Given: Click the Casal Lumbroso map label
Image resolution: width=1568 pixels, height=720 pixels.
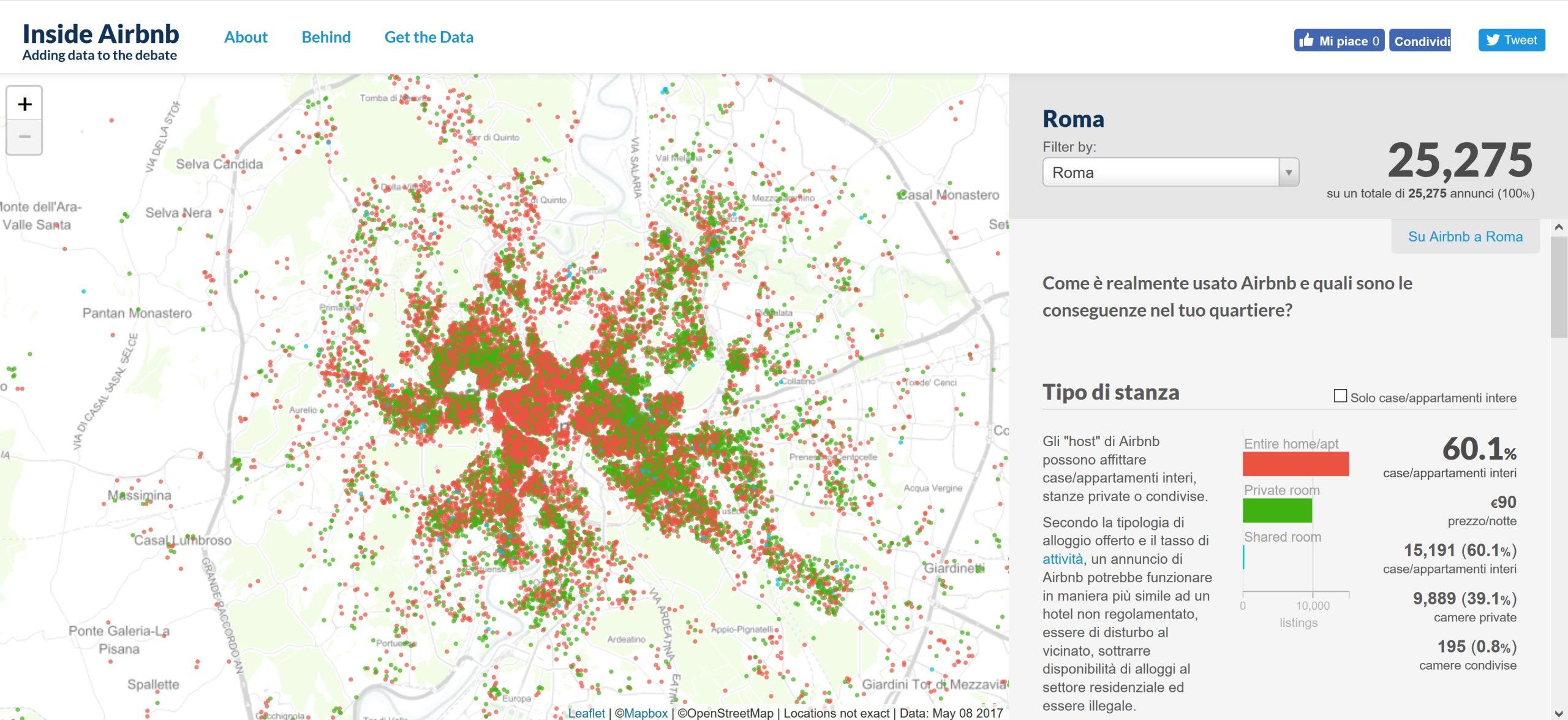Looking at the screenshot, I should tap(183, 540).
